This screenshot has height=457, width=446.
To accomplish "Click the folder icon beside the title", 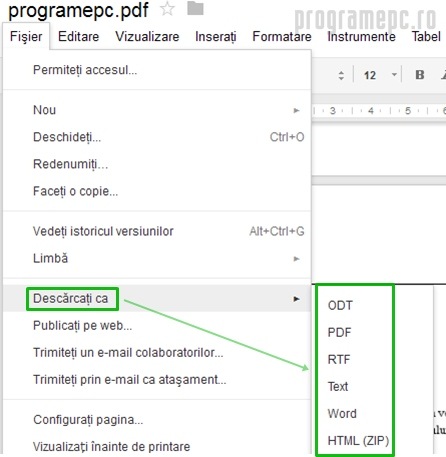I will coord(195,9).
